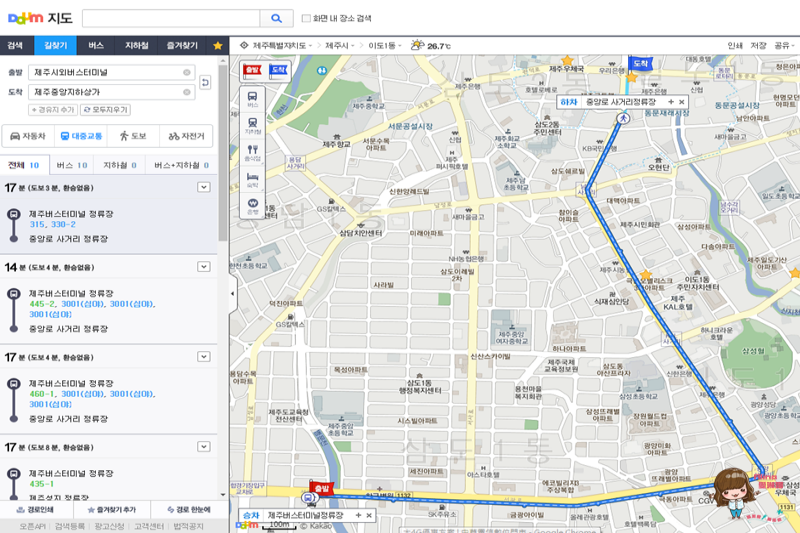Click the map search input field
Image resolution: width=800 pixels, height=533 pixels.
(x=171, y=18)
